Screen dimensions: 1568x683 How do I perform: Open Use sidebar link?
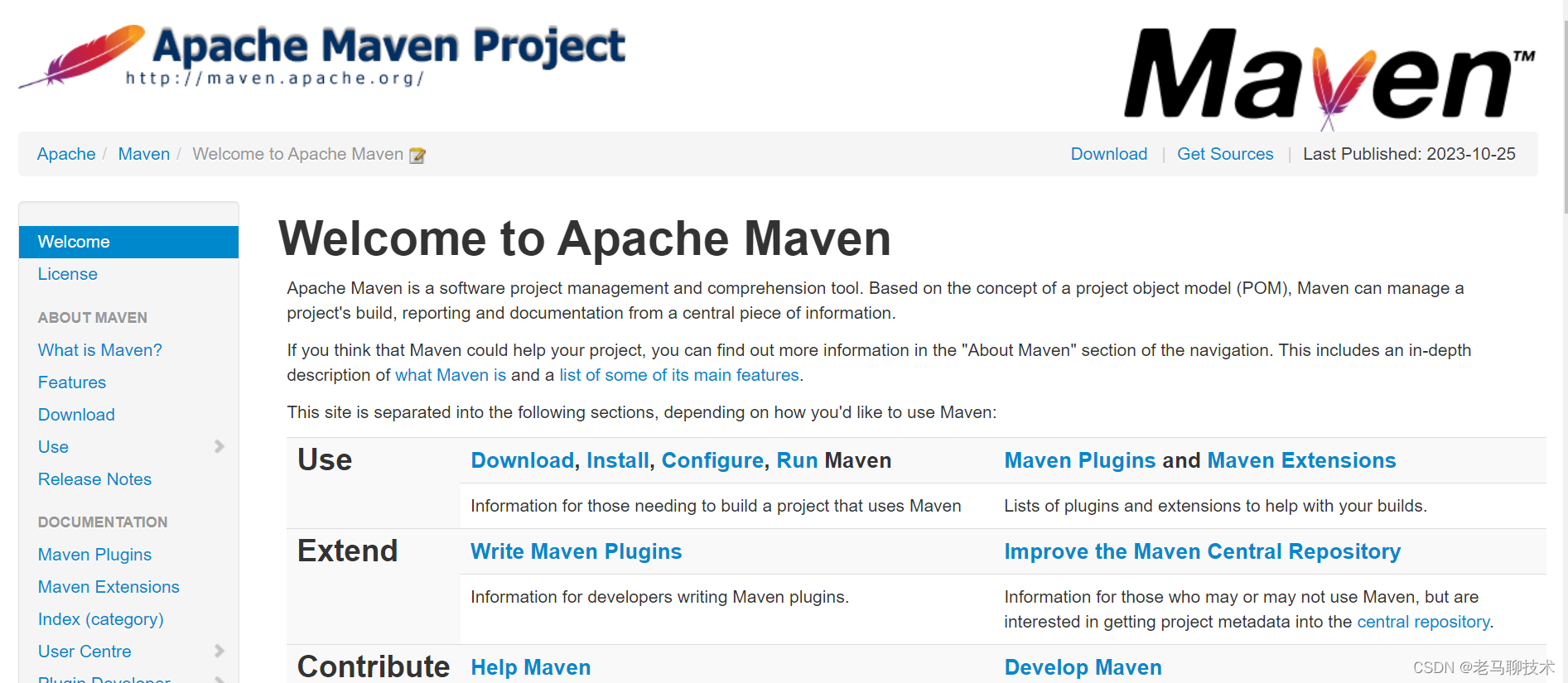click(53, 447)
